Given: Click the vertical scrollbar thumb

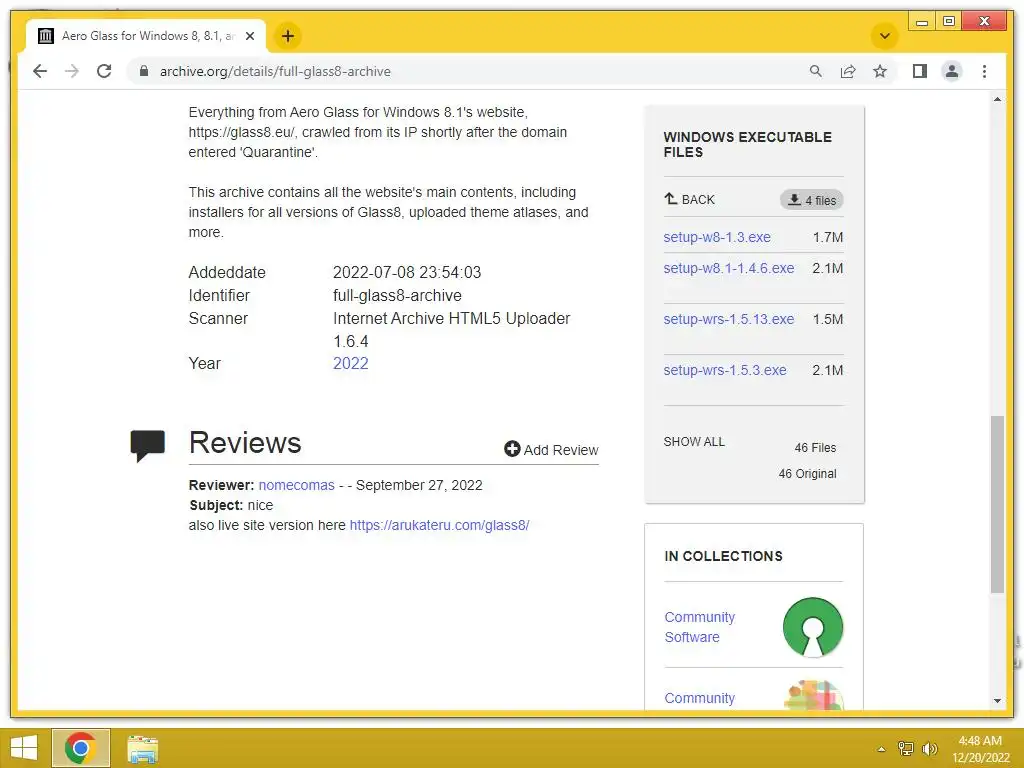Looking at the screenshot, I should [x=997, y=504].
